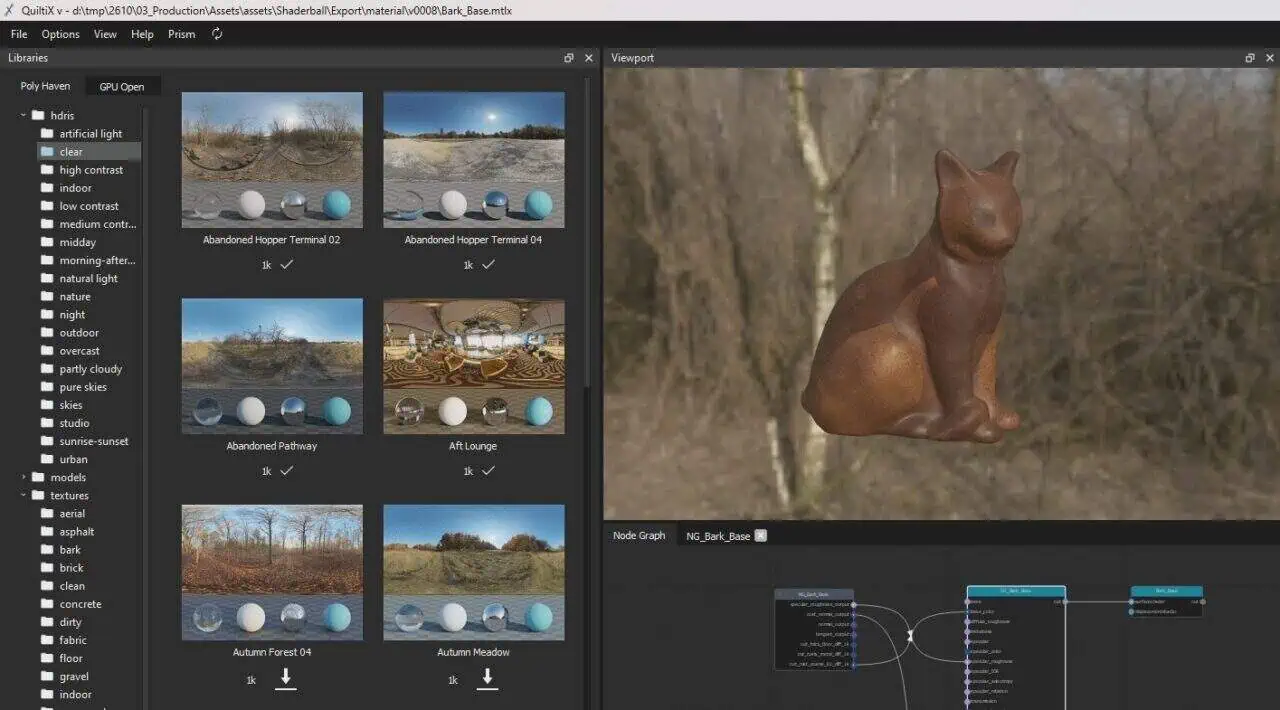Select the partly cloudy category
The height and width of the screenshot is (710, 1280).
91,369
